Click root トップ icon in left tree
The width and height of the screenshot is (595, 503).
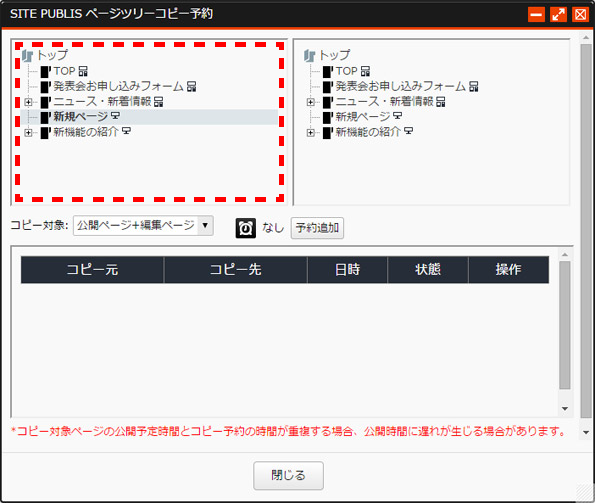(x=27, y=56)
